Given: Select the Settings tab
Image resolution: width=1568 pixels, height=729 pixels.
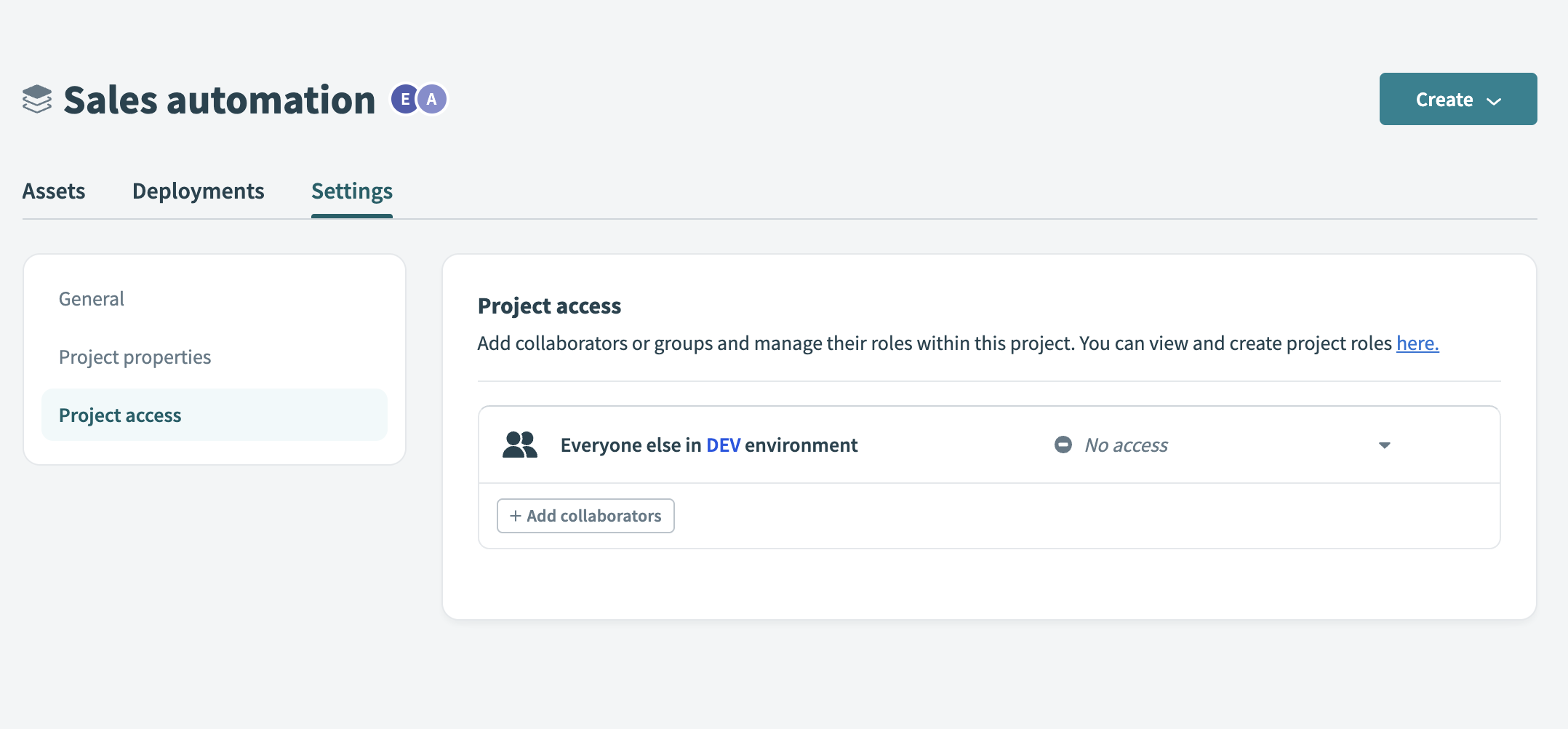Looking at the screenshot, I should [x=352, y=191].
